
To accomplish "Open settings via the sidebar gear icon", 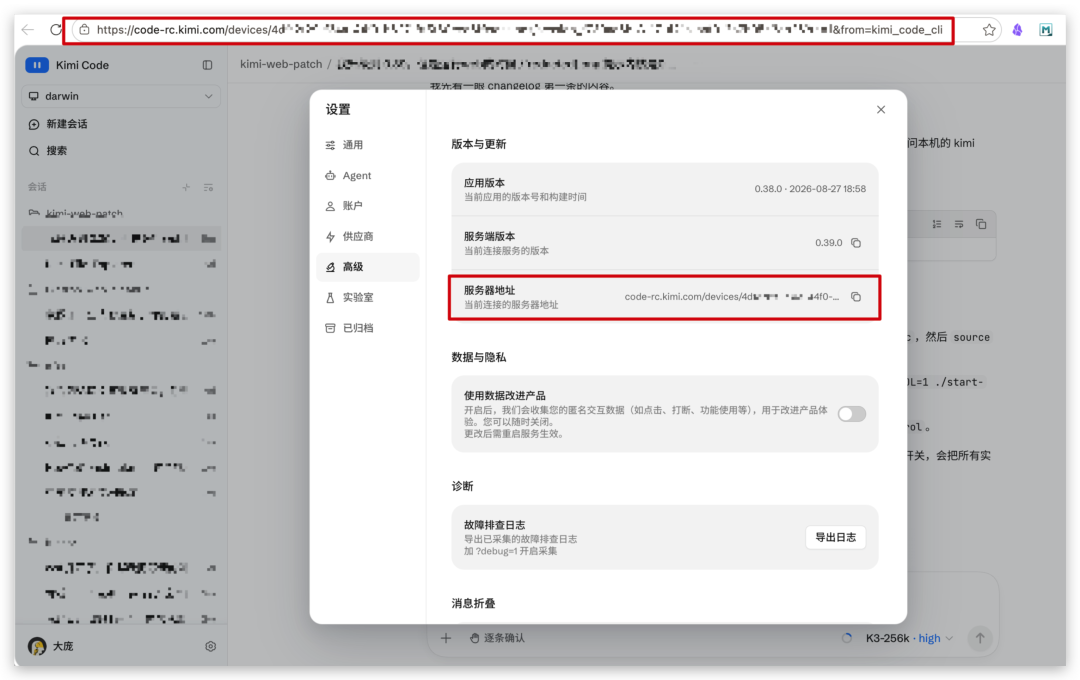I will [x=211, y=646].
